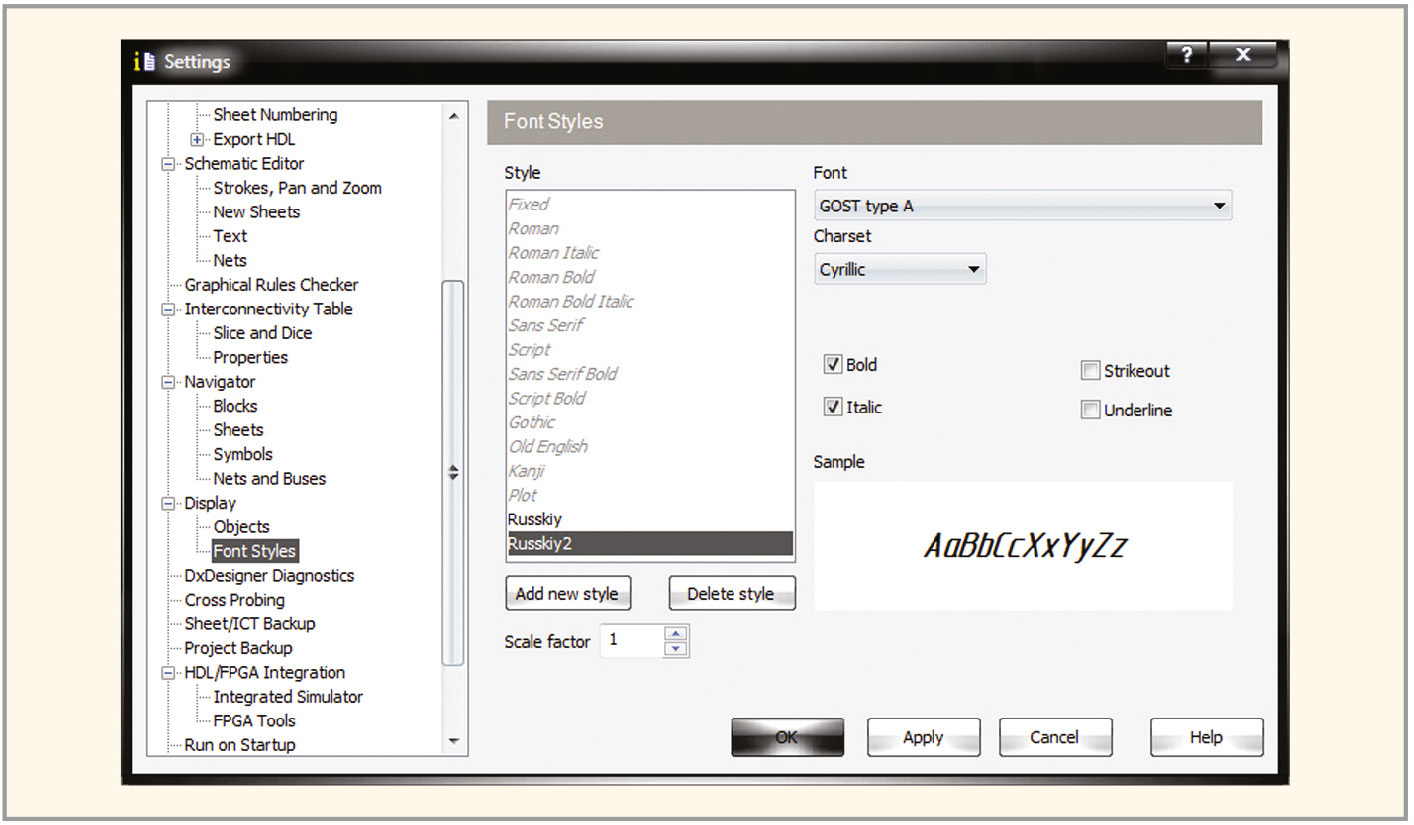Open the Charset dropdown set to Cyrillic
This screenshot has height=825, width=1414.
[x=899, y=270]
